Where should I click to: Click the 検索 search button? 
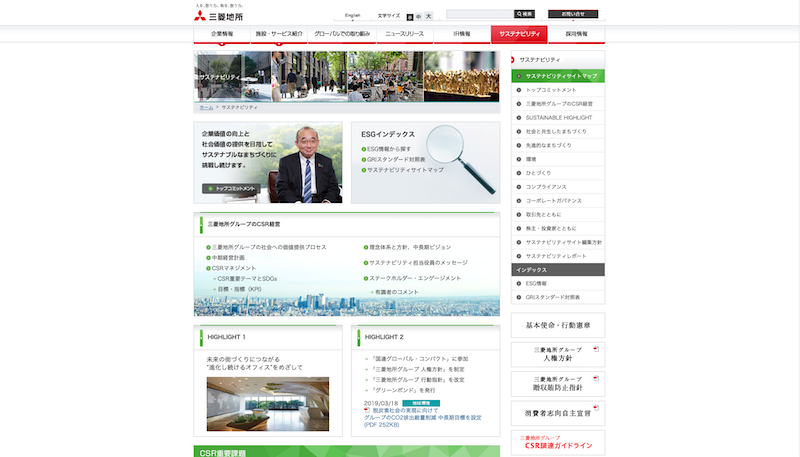pyautogui.click(x=524, y=14)
